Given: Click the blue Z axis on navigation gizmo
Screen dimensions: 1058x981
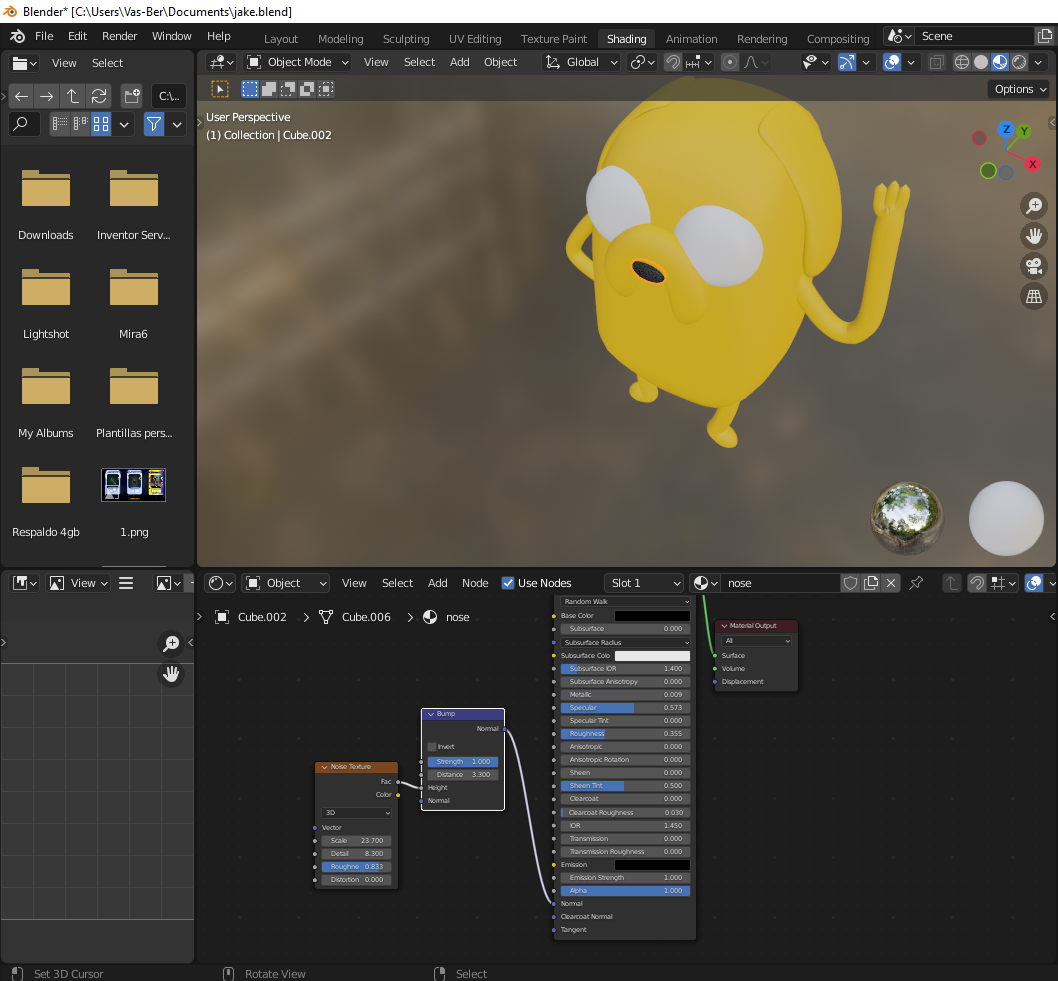Looking at the screenshot, I should pyautogui.click(x=1006, y=130).
